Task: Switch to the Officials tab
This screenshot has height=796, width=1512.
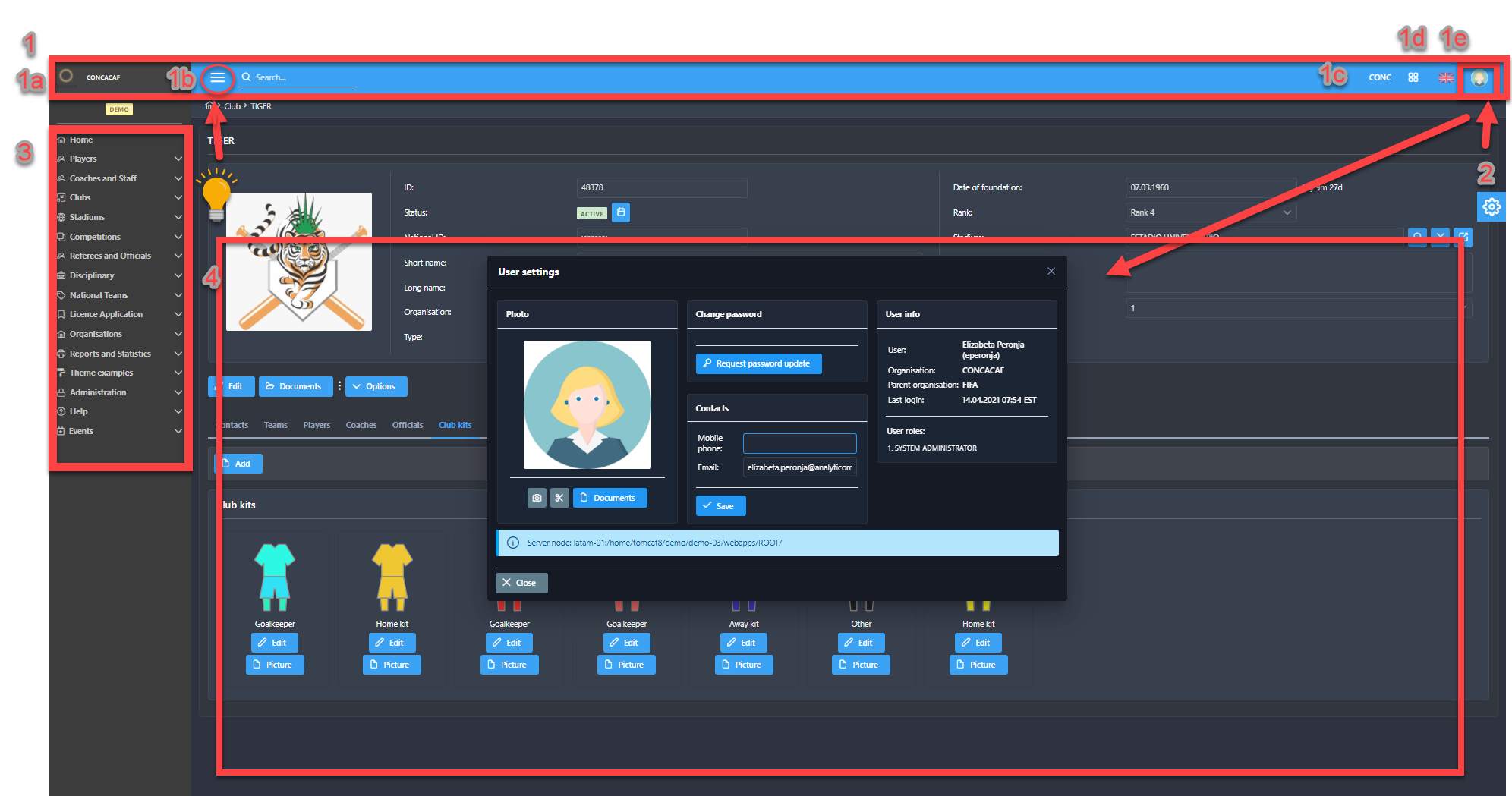Action: point(408,426)
